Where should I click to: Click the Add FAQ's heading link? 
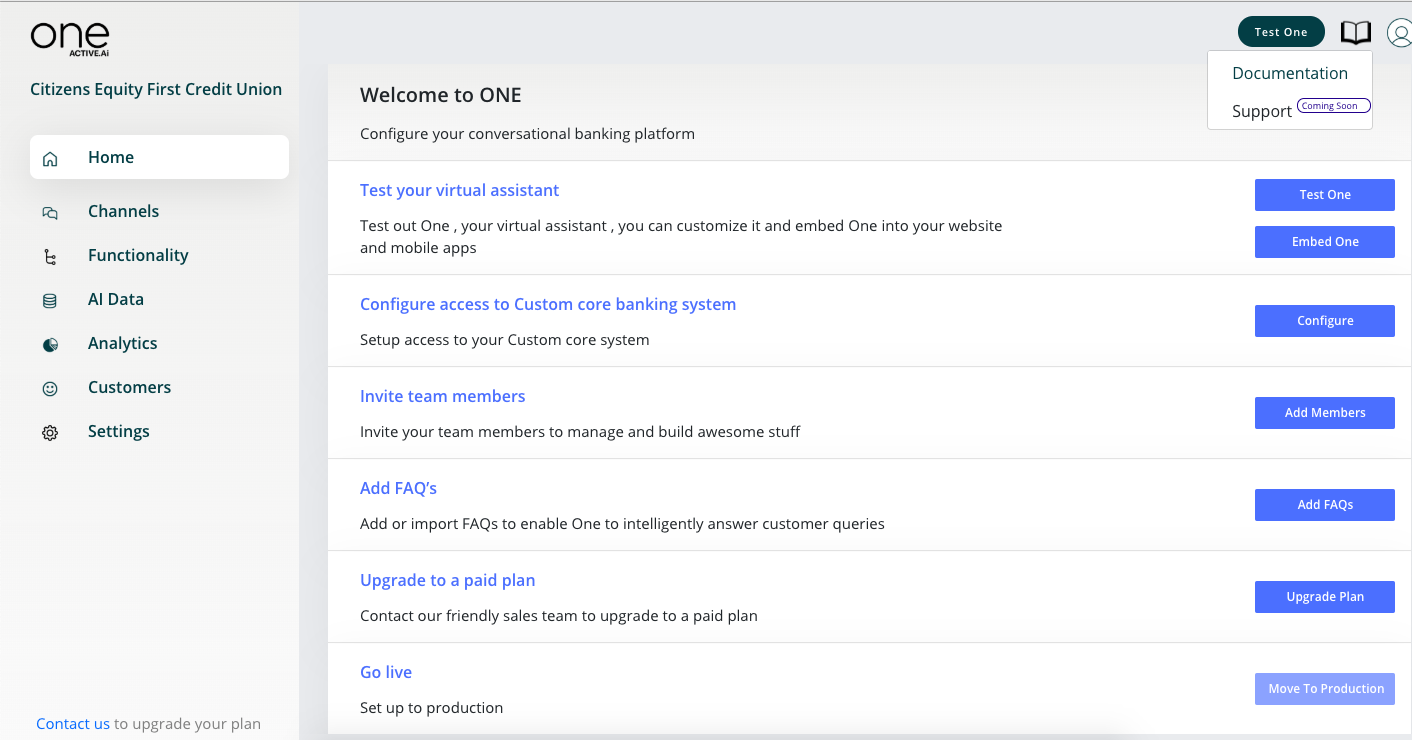click(398, 488)
